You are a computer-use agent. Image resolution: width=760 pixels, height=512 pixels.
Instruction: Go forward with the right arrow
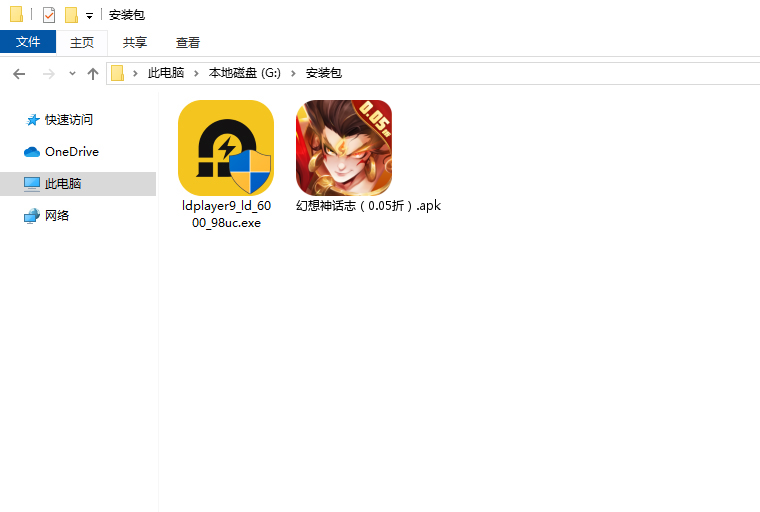point(48,74)
